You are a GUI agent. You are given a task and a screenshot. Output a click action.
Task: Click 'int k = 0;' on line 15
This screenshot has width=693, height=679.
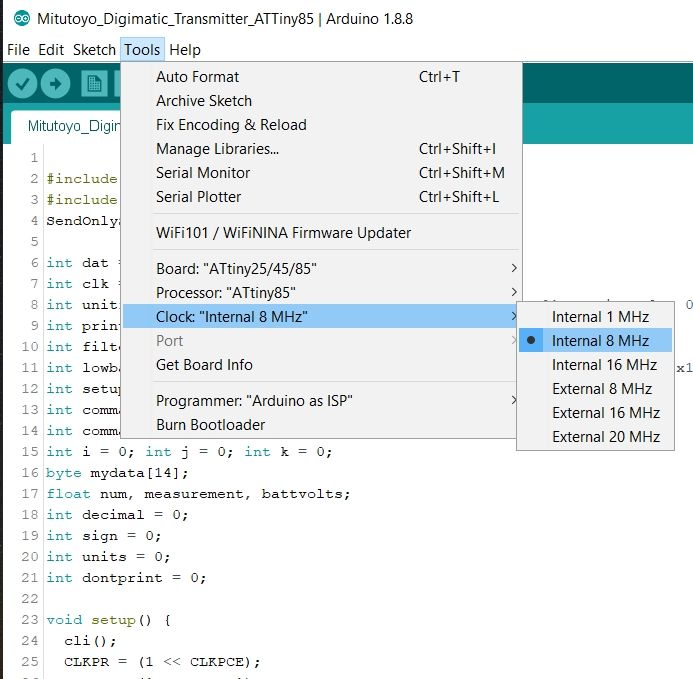288,452
